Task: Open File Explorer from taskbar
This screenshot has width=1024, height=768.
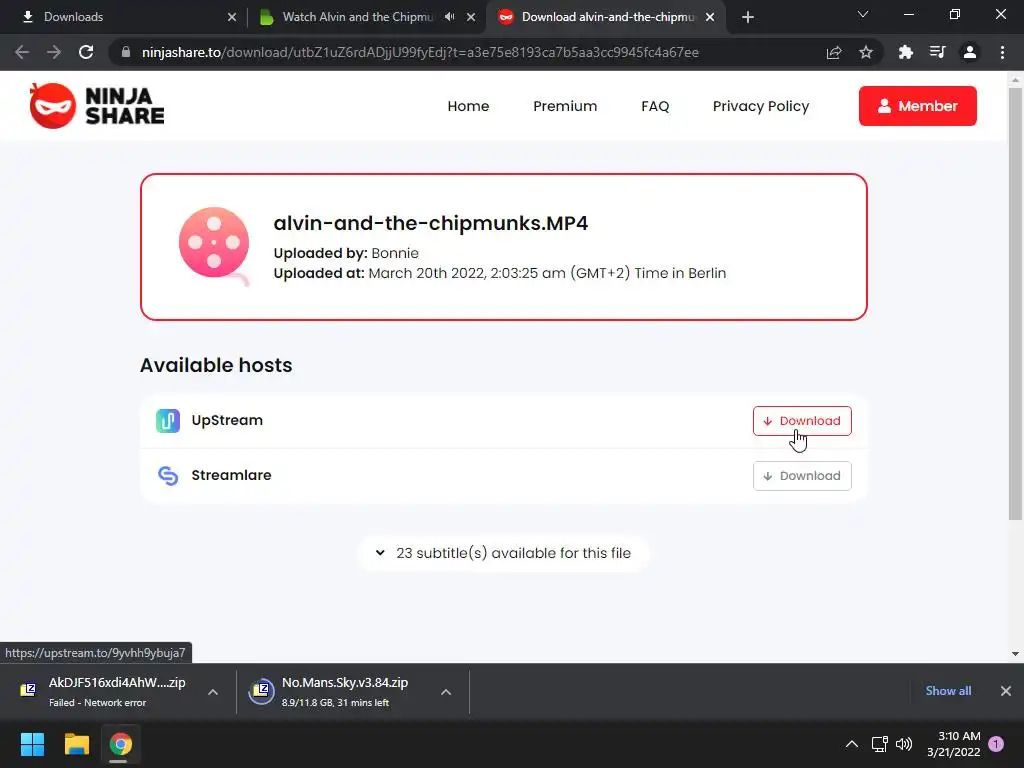Action: [76, 744]
